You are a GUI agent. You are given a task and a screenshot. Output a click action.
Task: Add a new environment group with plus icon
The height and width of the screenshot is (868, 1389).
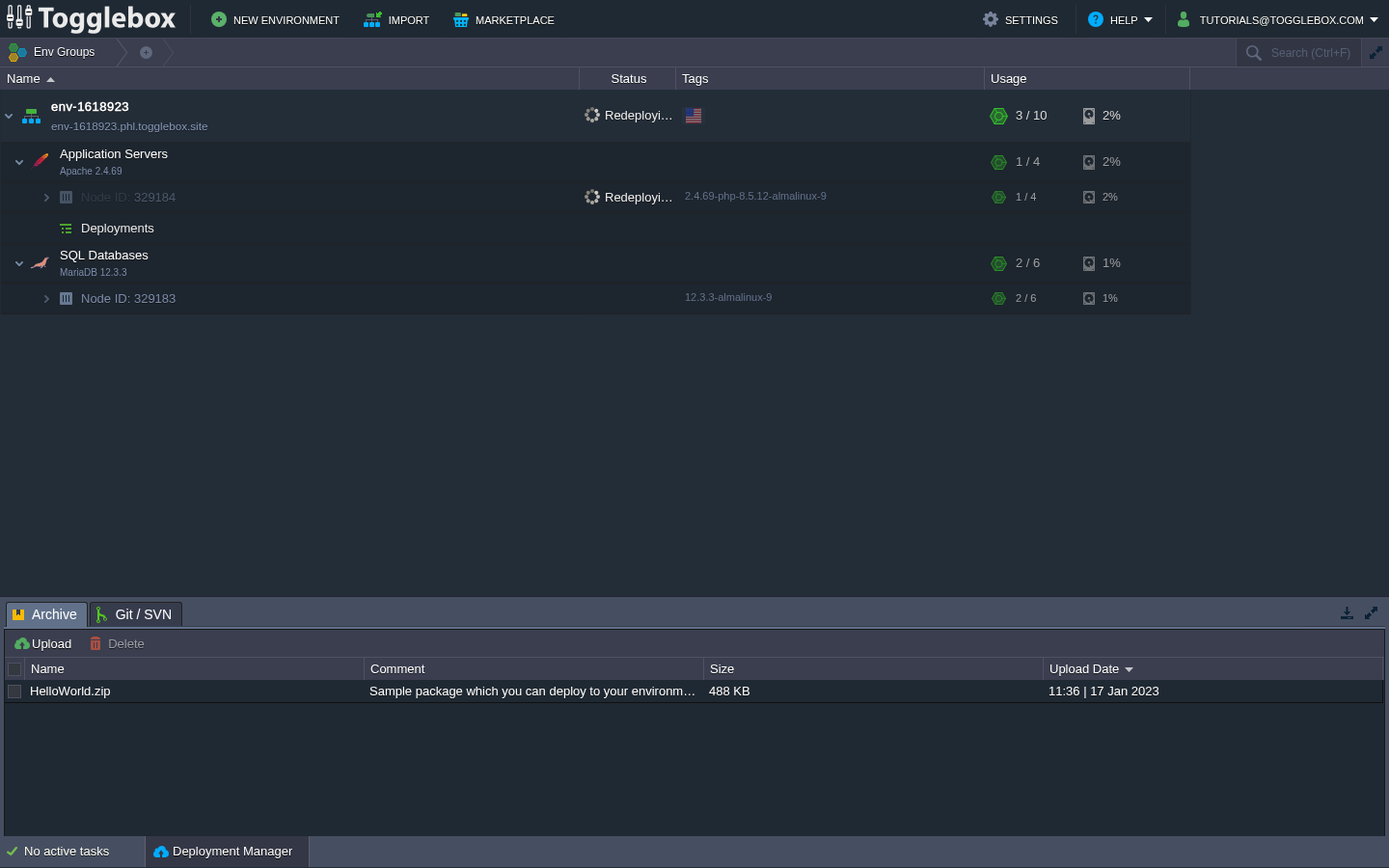pyautogui.click(x=146, y=52)
